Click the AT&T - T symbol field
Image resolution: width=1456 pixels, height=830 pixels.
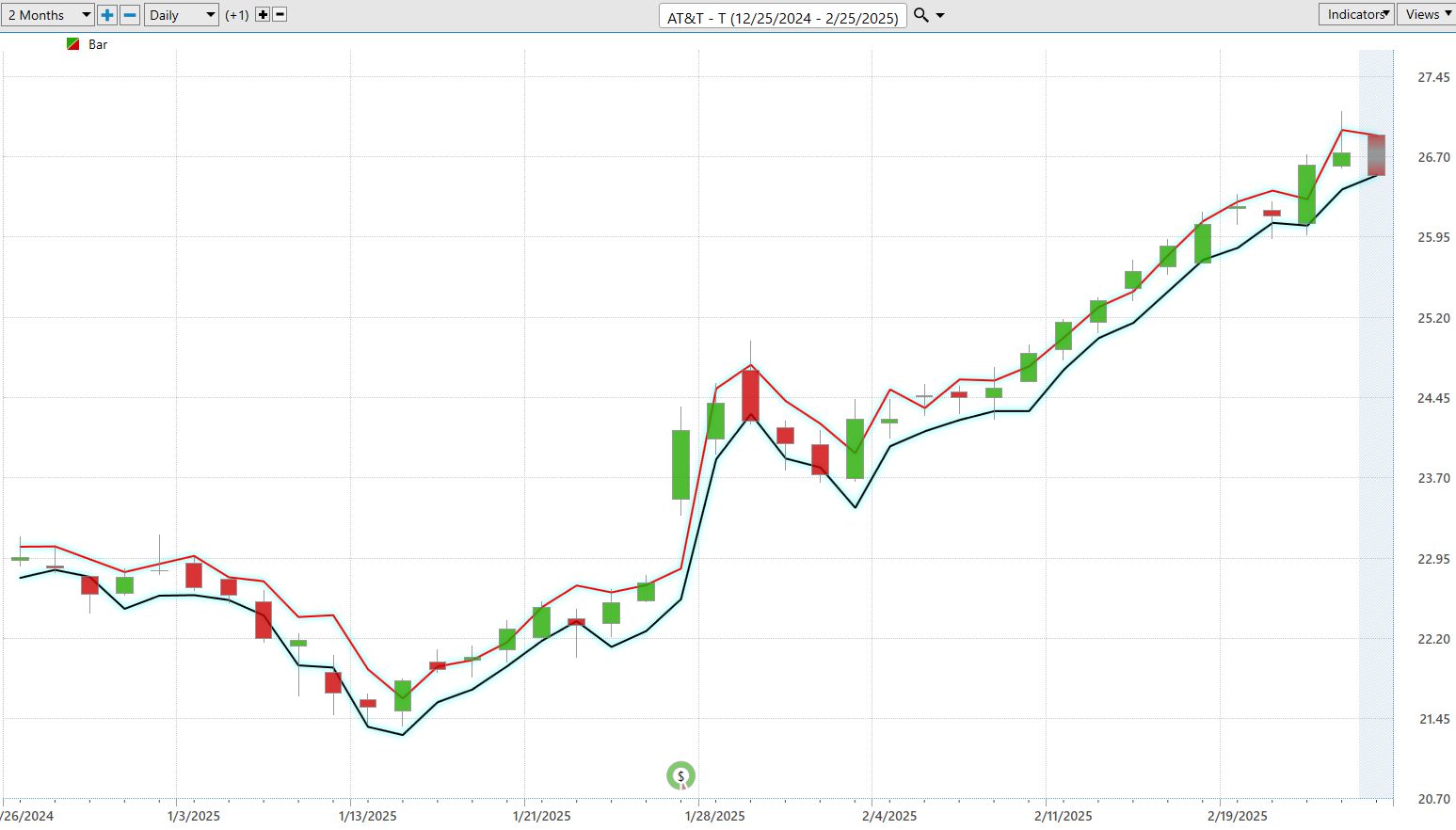click(x=782, y=17)
